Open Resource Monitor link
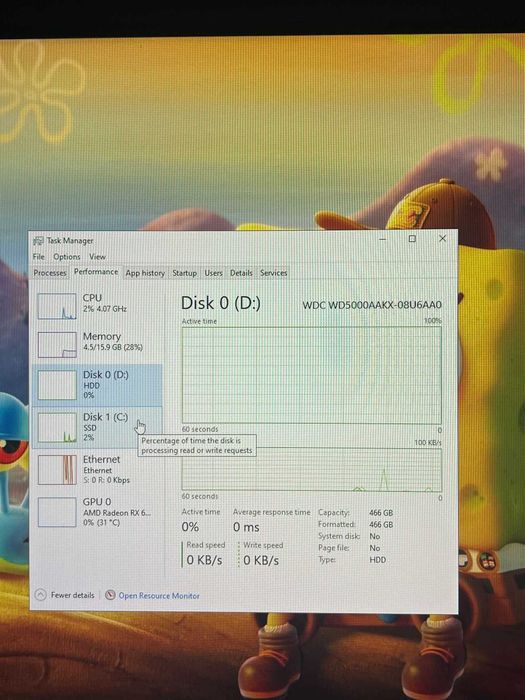Image resolution: width=525 pixels, height=700 pixels. coord(159,596)
